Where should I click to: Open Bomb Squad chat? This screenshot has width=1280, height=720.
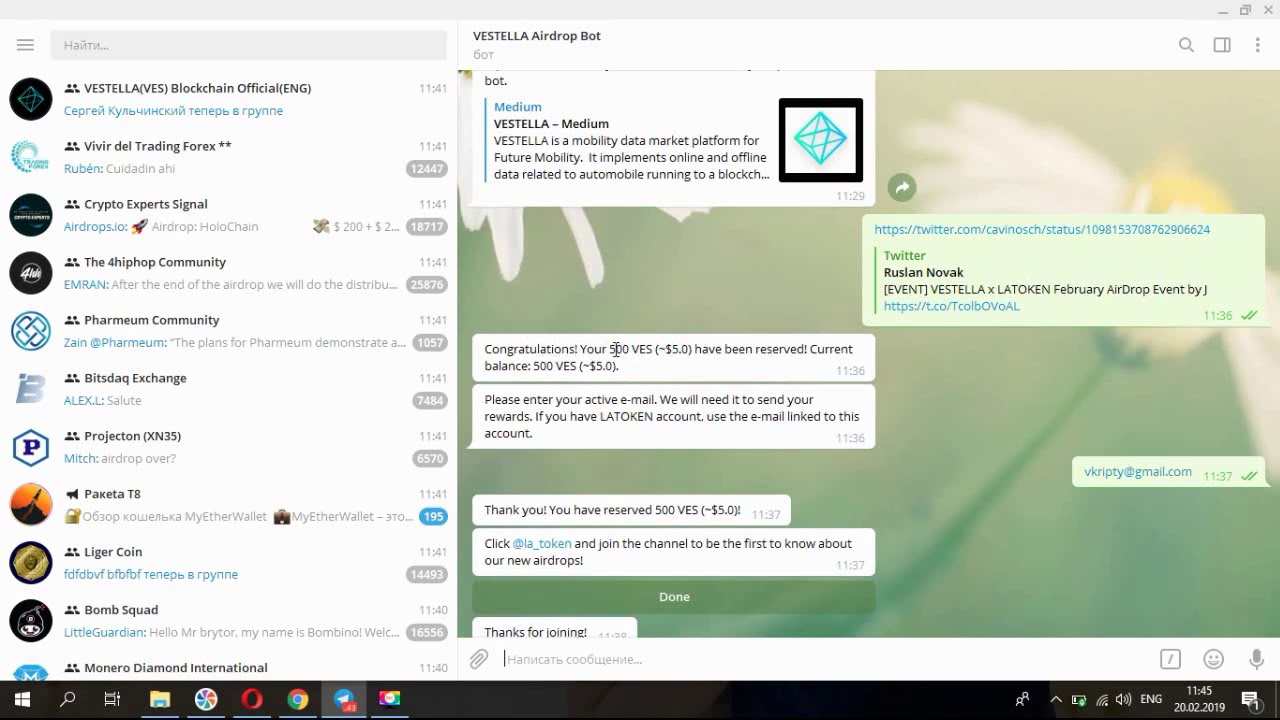[x=229, y=621]
